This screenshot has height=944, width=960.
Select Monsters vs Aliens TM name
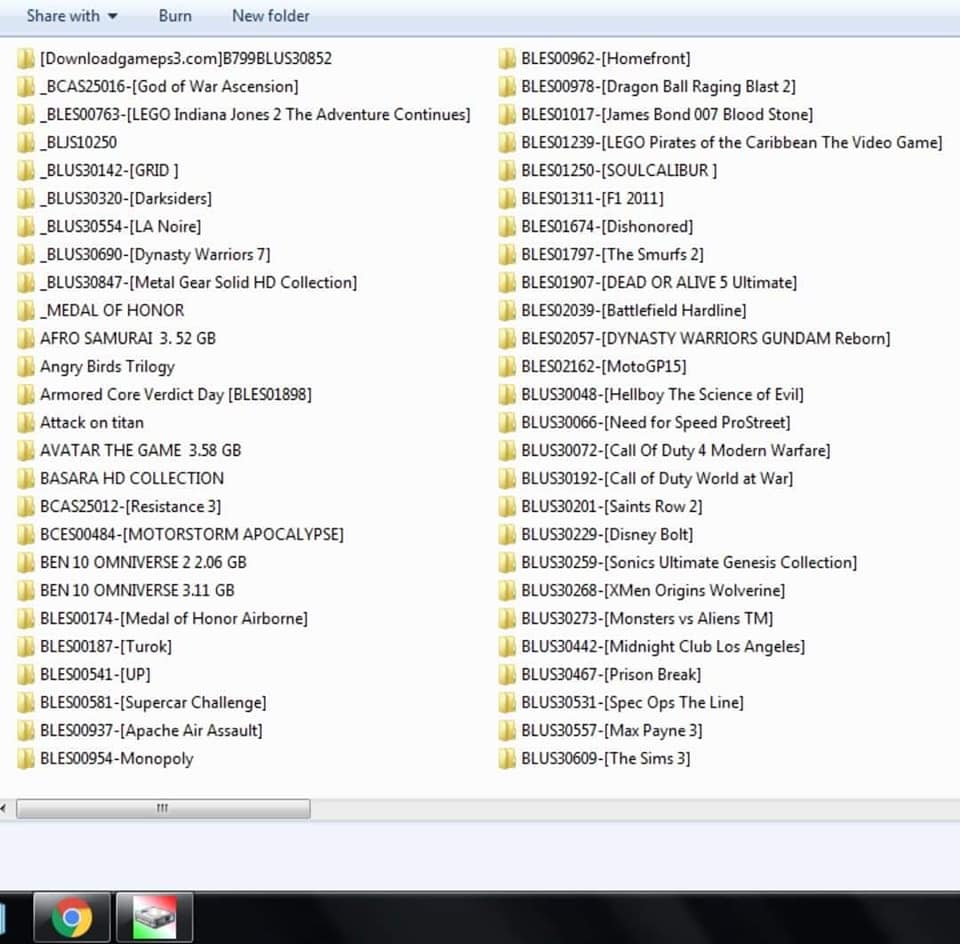647,619
